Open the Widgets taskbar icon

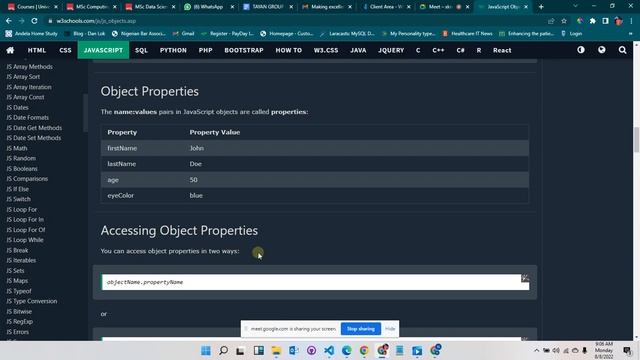pyautogui.click(x=258, y=351)
